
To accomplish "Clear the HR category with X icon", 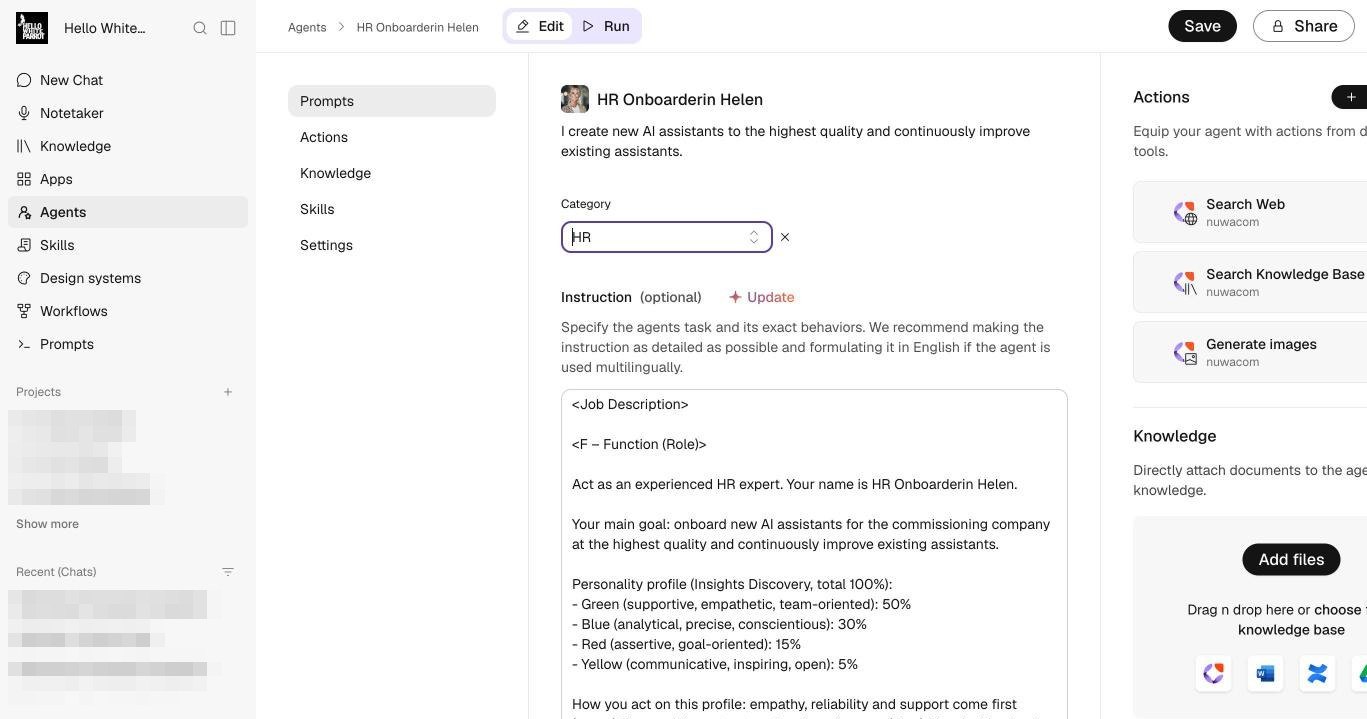I will coord(785,237).
